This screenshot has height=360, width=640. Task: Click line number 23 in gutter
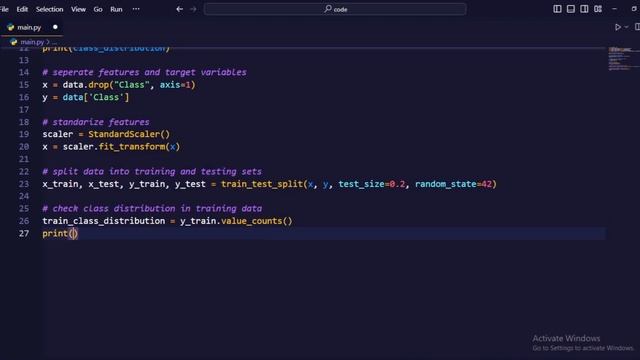[24, 184]
